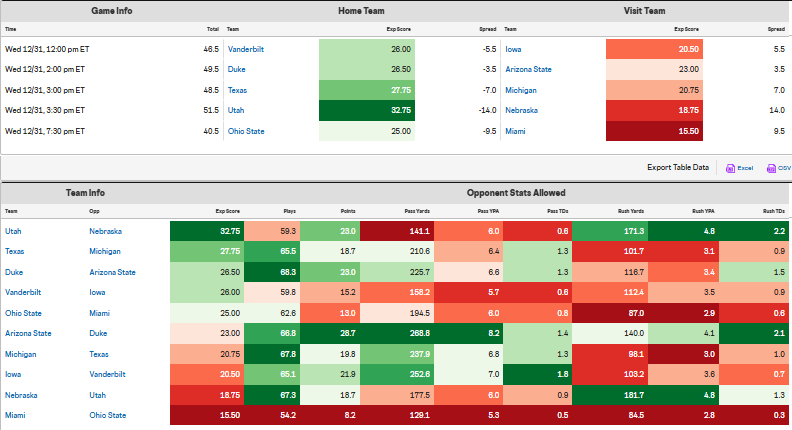Select the 28.7 points cell

point(330,333)
